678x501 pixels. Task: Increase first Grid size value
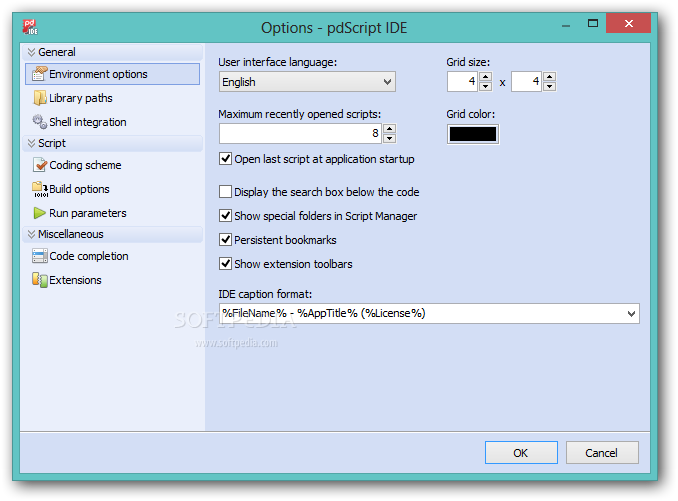[486, 77]
